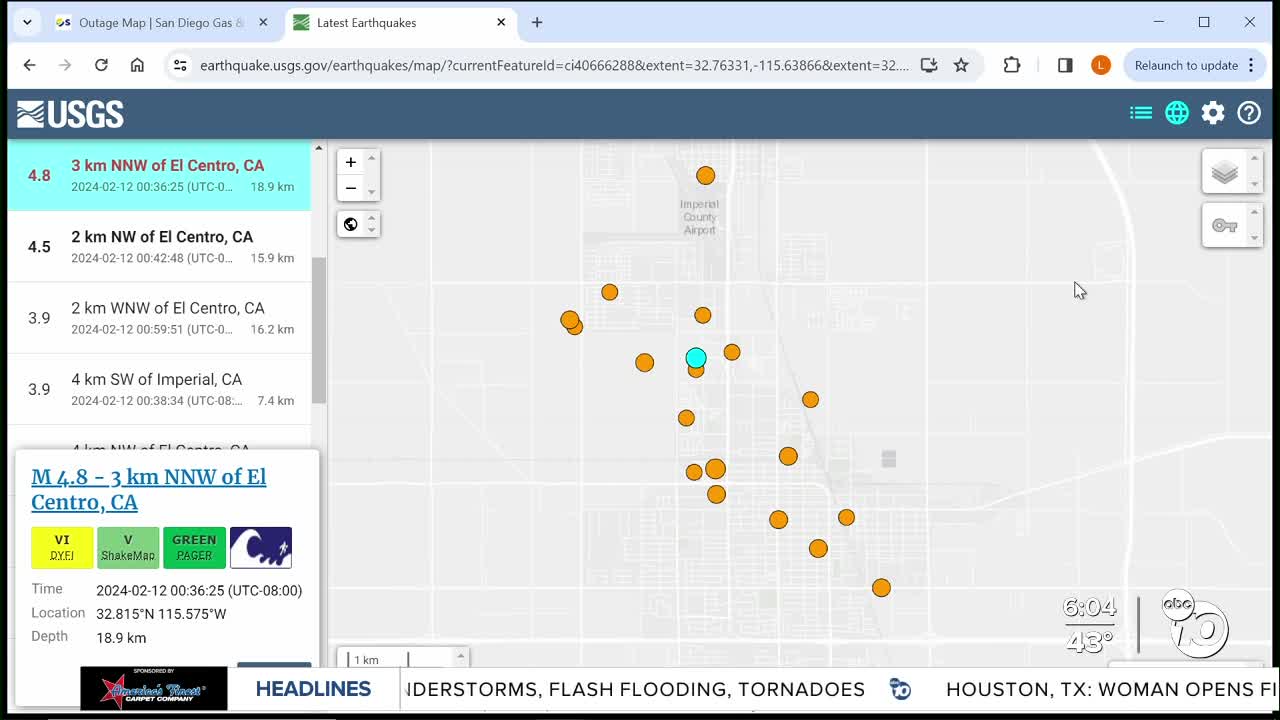The width and height of the screenshot is (1280, 720).
Task: Open the map view globe icon in header
Action: (1177, 113)
